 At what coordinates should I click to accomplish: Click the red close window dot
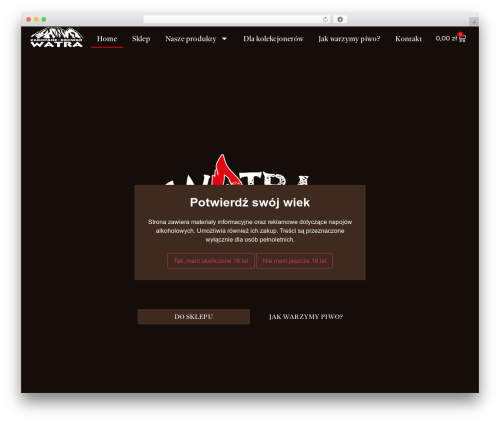tap(29, 19)
